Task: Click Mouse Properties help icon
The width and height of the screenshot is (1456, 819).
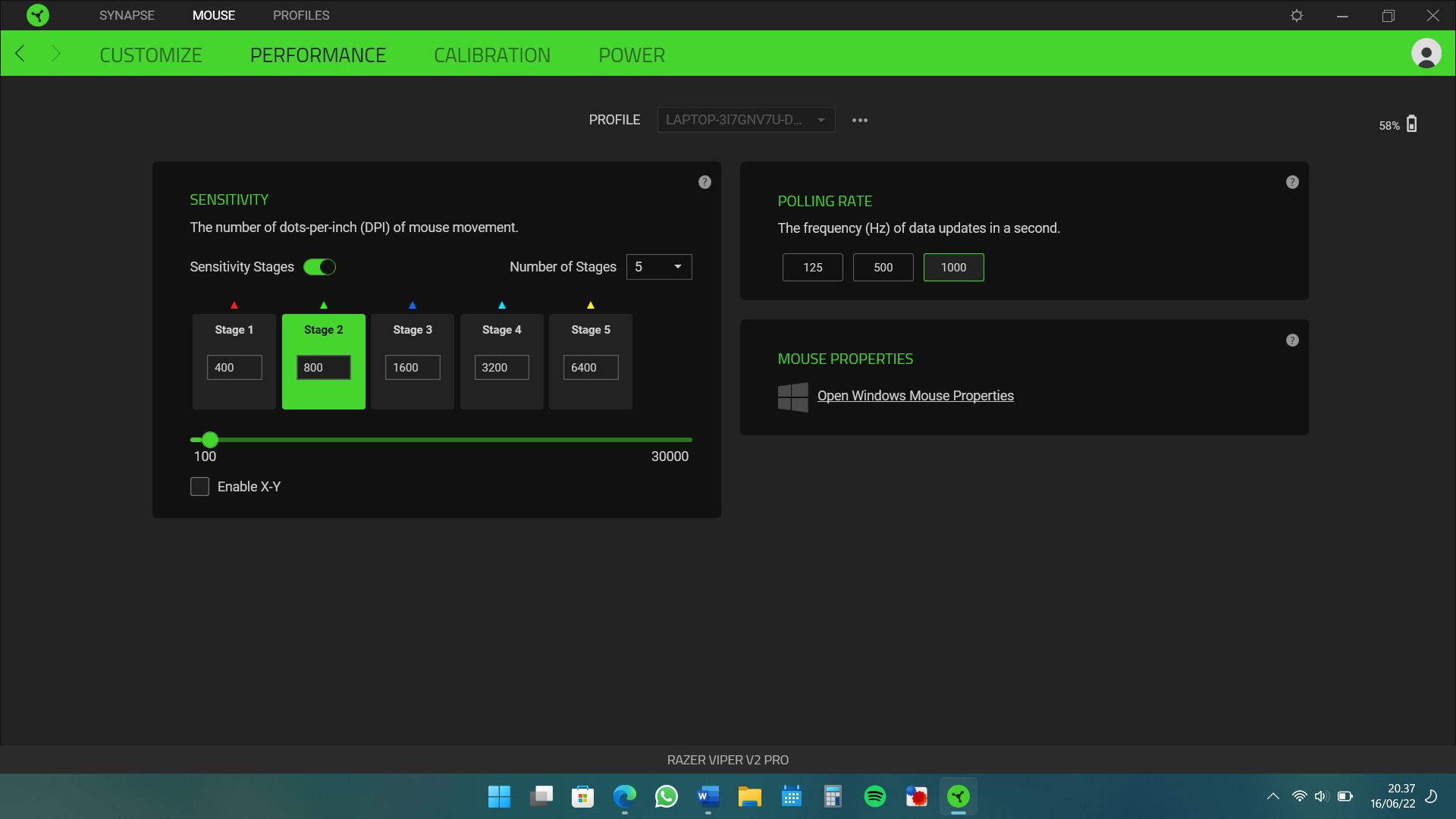Action: [x=1292, y=340]
